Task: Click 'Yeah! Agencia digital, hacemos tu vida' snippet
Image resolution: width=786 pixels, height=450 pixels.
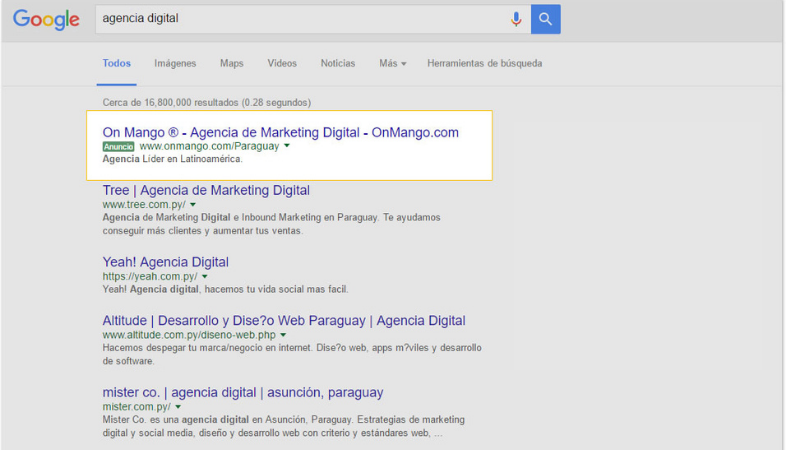Action: (225, 289)
